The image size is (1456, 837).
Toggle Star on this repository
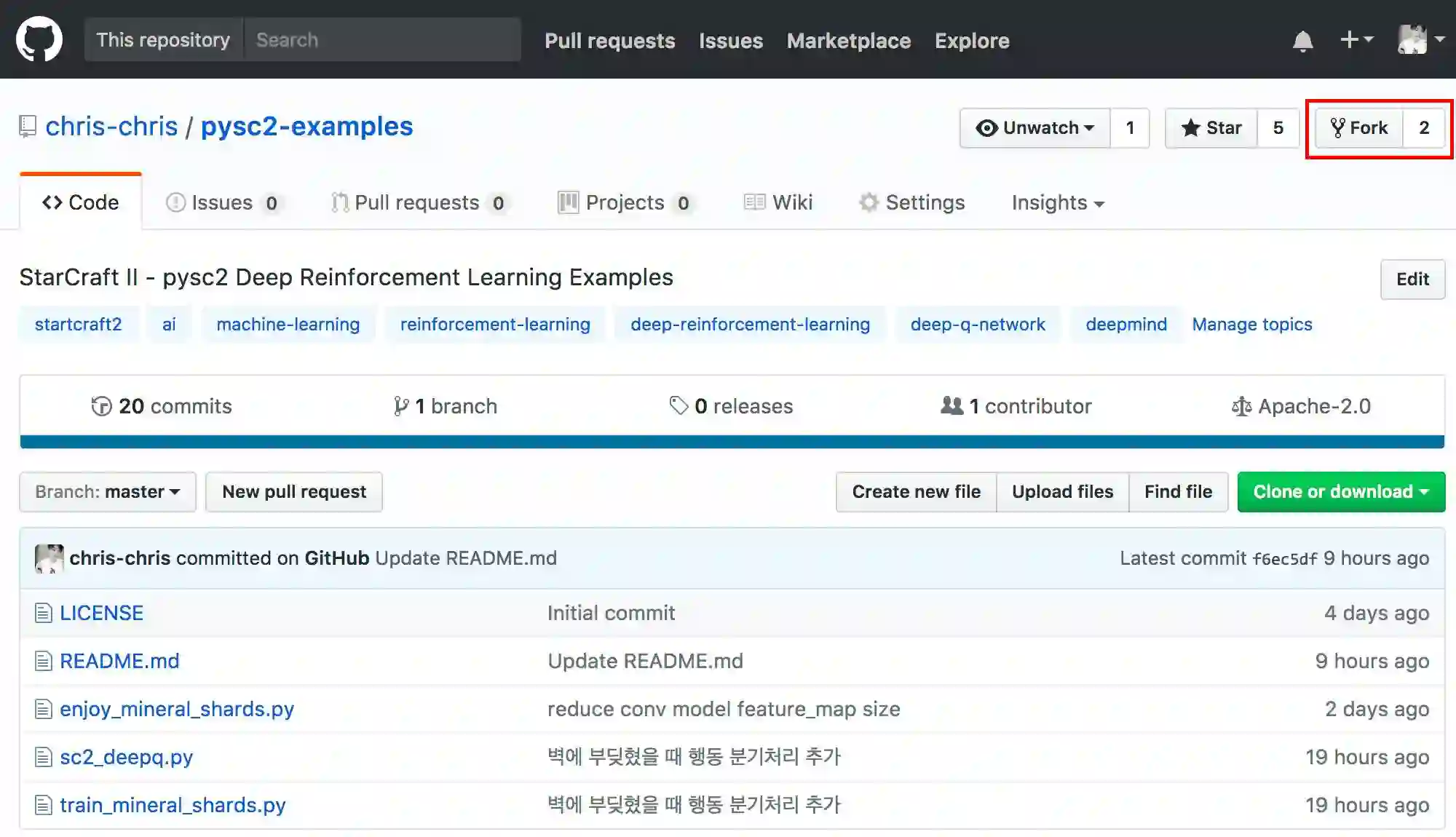tap(1211, 128)
